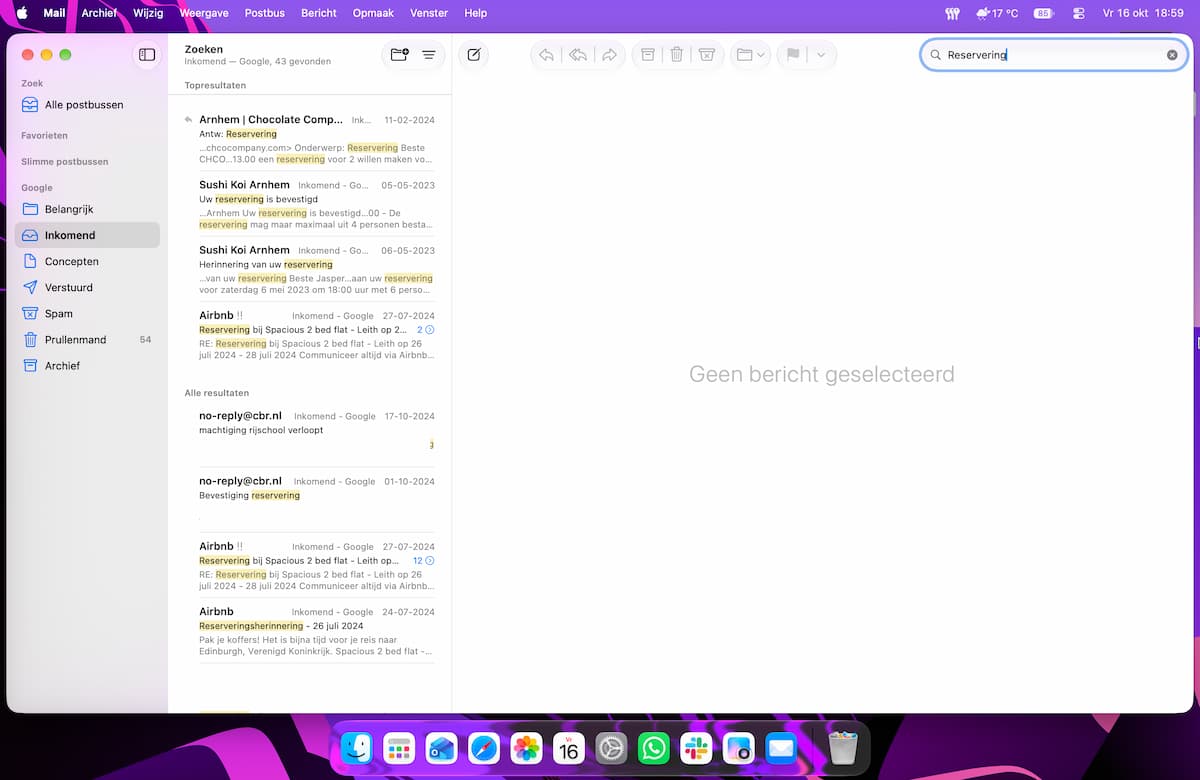Click the Slimme postbussen section header
The height and width of the screenshot is (780, 1200).
(x=64, y=161)
